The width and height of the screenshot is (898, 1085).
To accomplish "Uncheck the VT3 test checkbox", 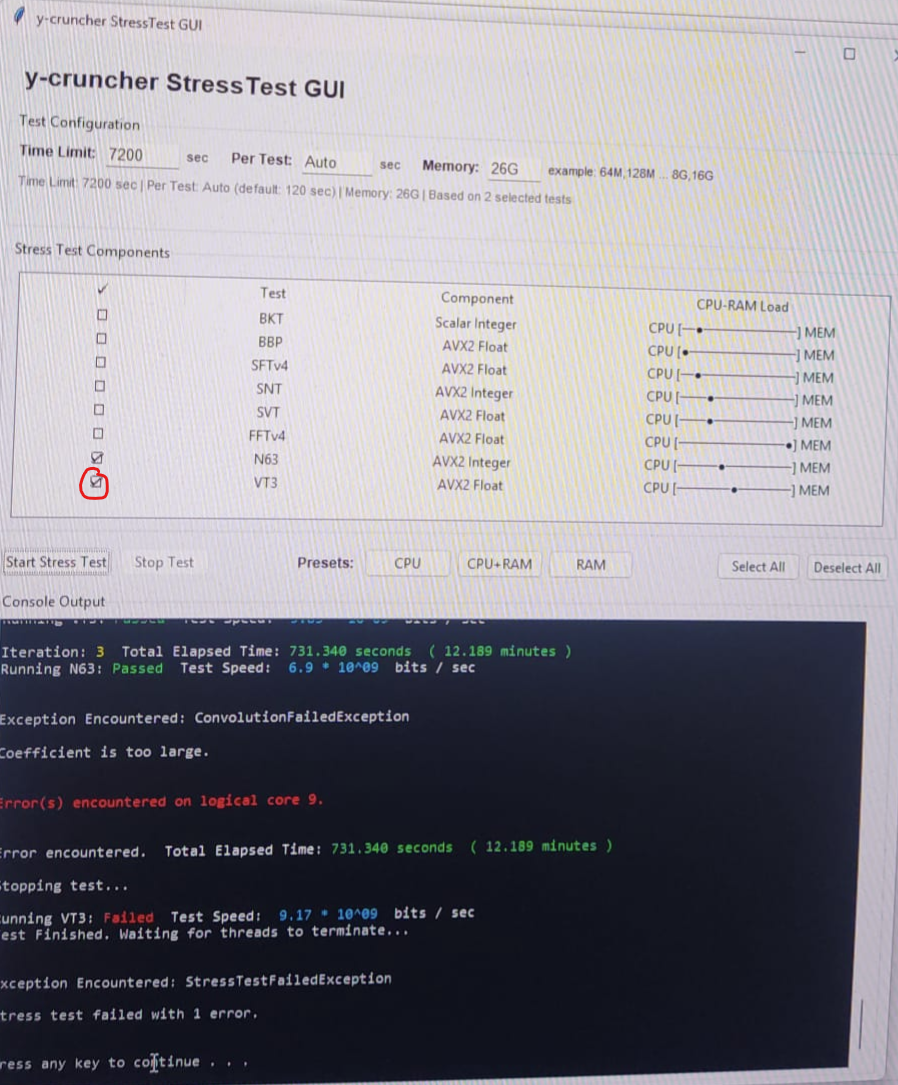I will pos(95,481).
